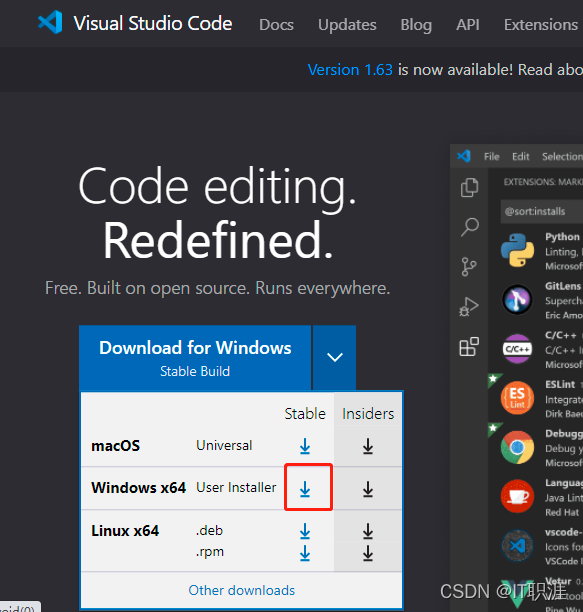
Task: Open the Updates navigation link
Action: [x=347, y=25]
